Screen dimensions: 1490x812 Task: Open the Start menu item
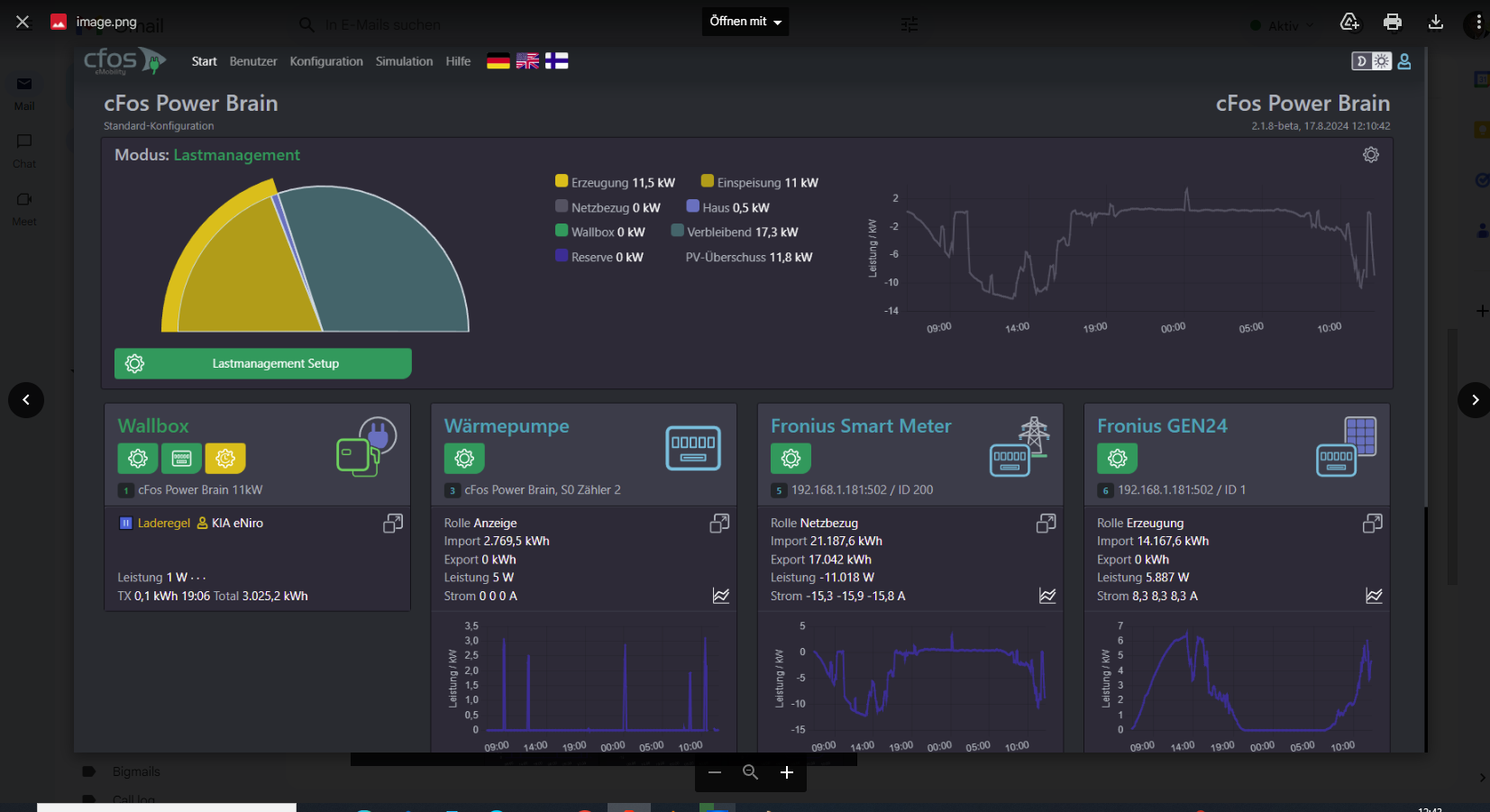pyautogui.click(x=204, y=61)
